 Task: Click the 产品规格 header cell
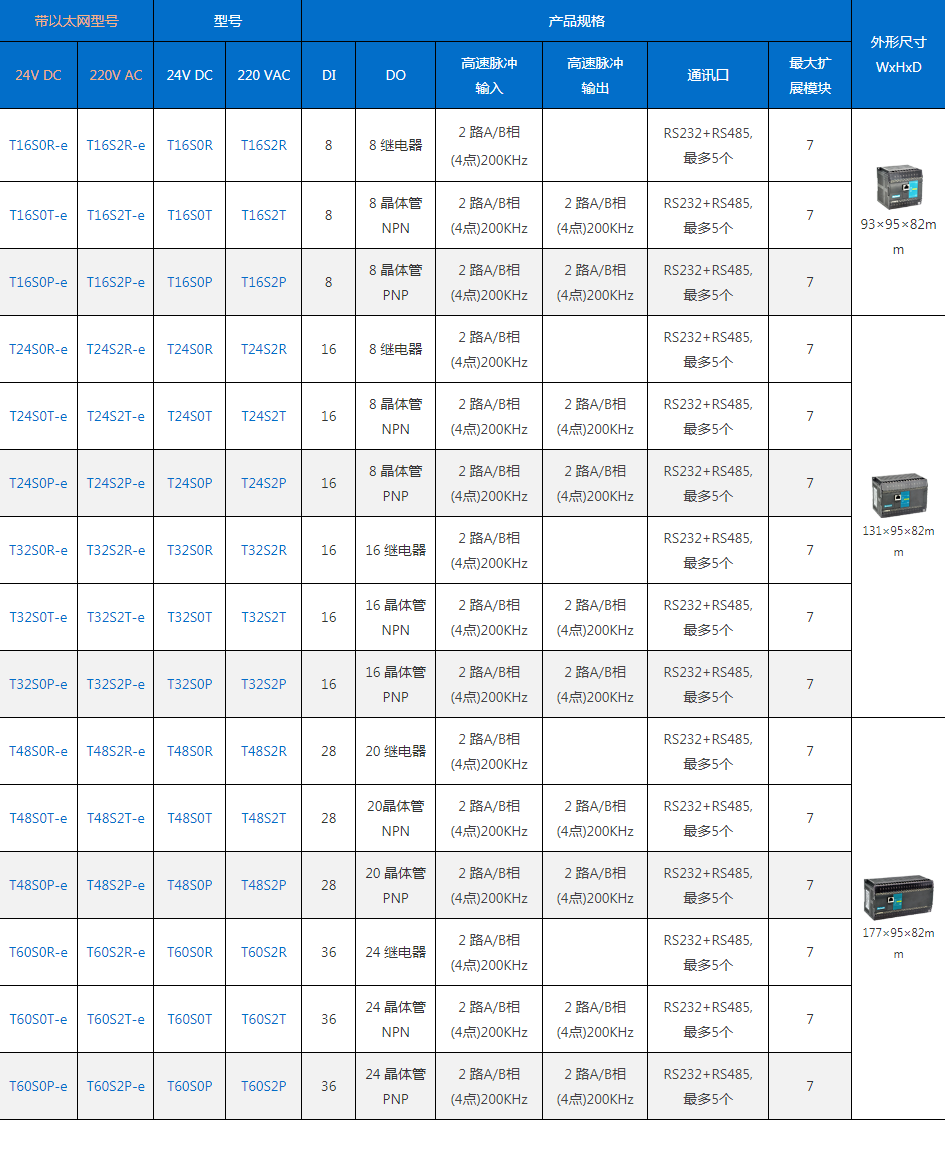point(576,21)
